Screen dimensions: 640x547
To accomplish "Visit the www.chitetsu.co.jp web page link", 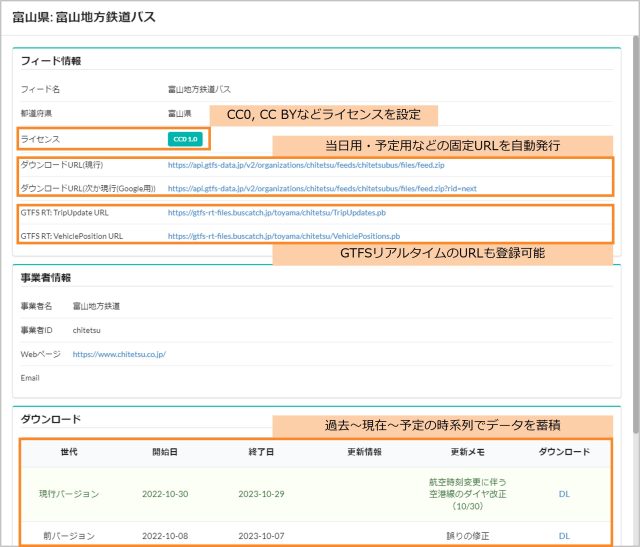I will click(x=118, y=354).
